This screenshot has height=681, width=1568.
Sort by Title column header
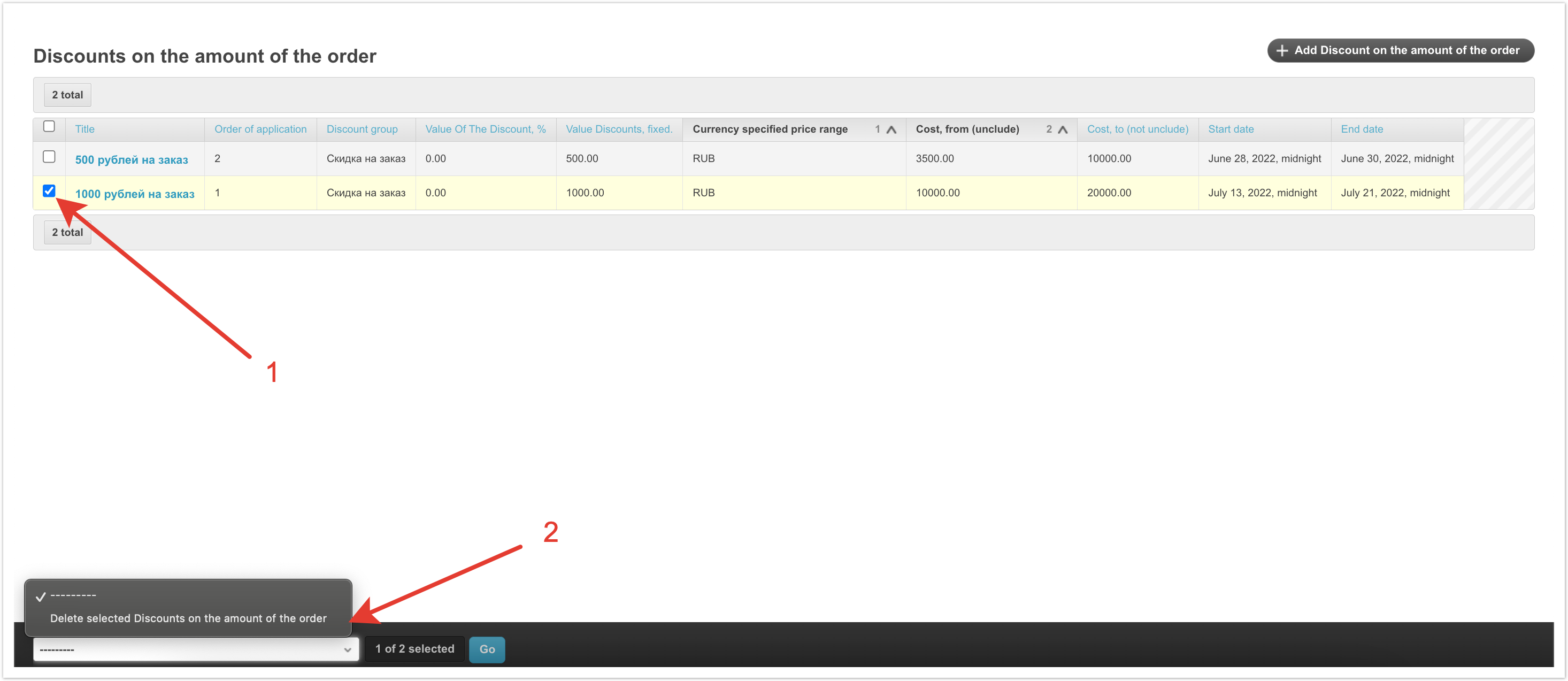coord(84,129)
